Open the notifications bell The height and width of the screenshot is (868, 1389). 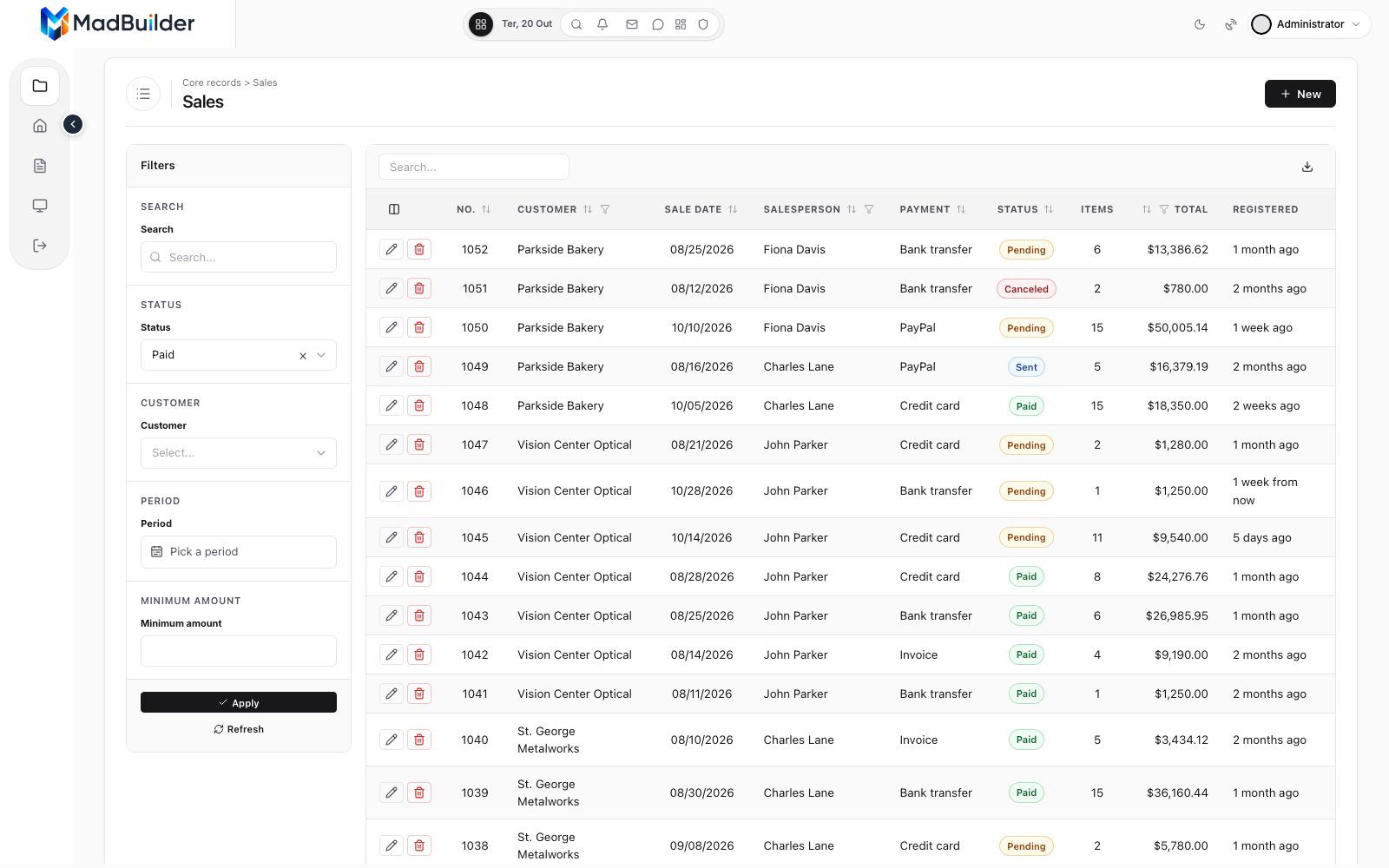coord(602,24)
